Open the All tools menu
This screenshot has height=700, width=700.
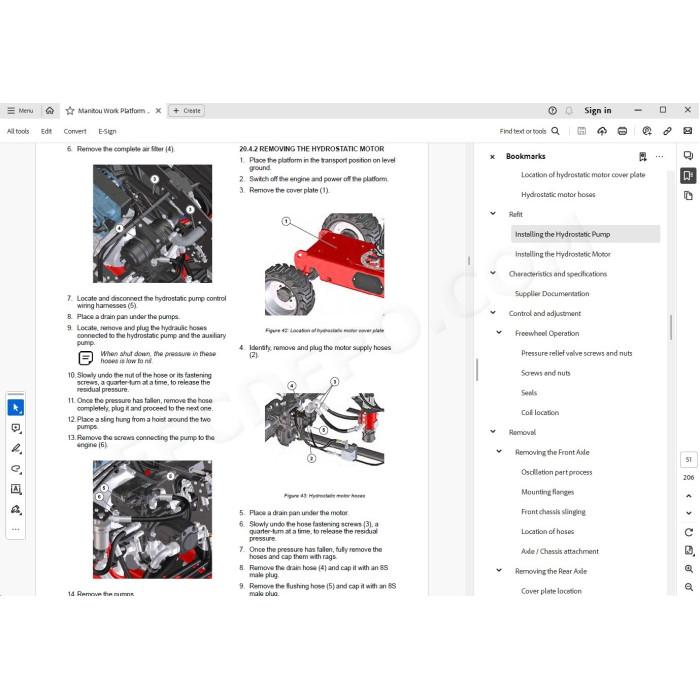(18, 131)
